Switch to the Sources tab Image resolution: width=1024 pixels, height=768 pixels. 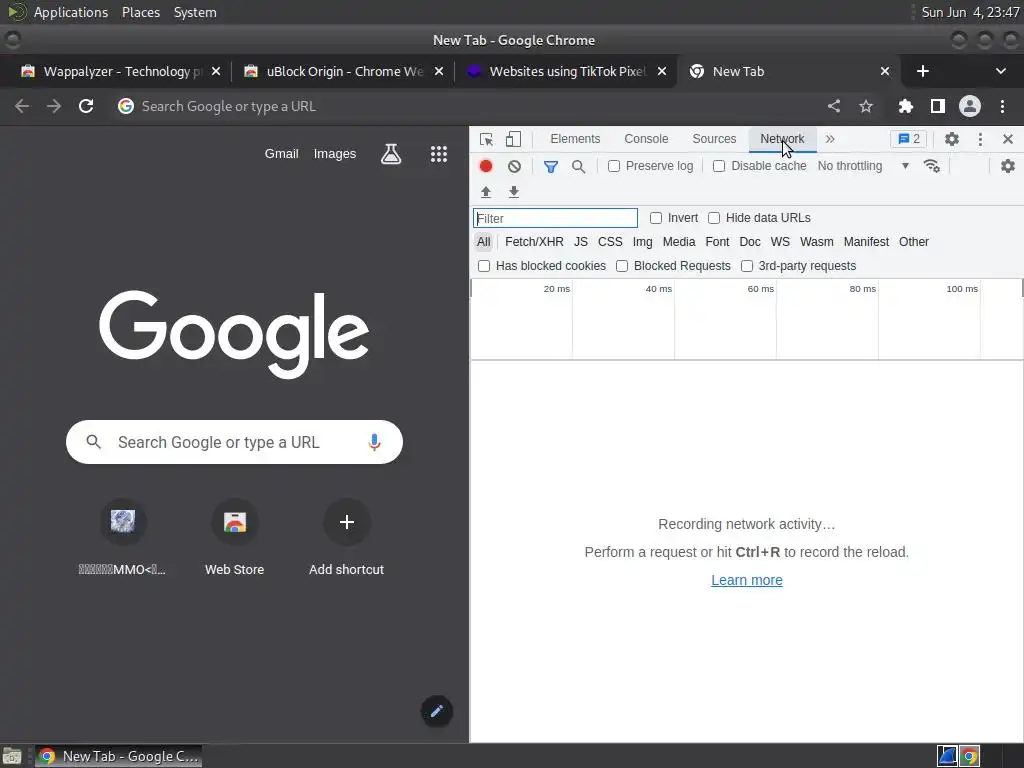click(x=714, y=139)
